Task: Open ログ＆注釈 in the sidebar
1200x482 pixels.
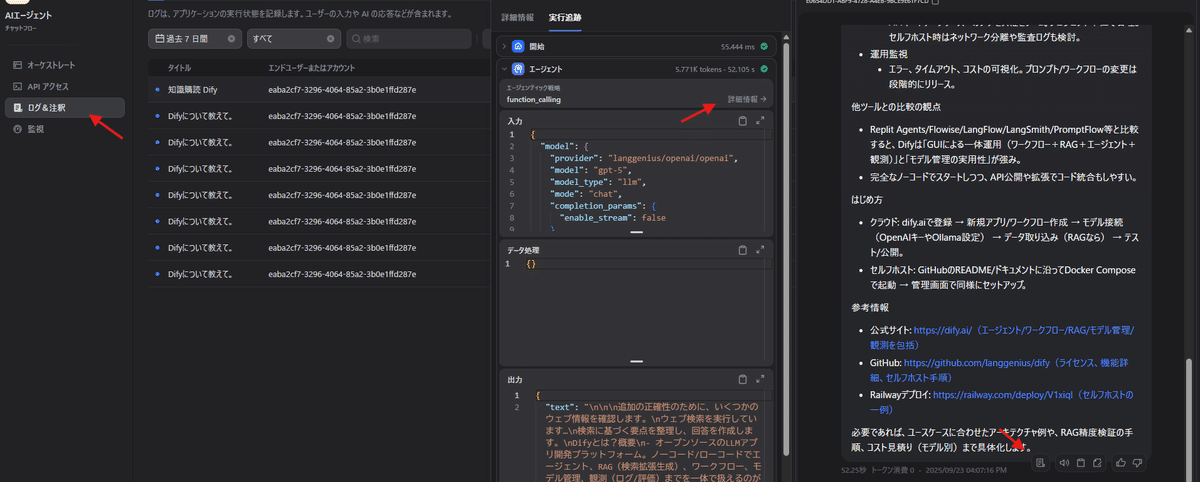Action: (64, 107)
